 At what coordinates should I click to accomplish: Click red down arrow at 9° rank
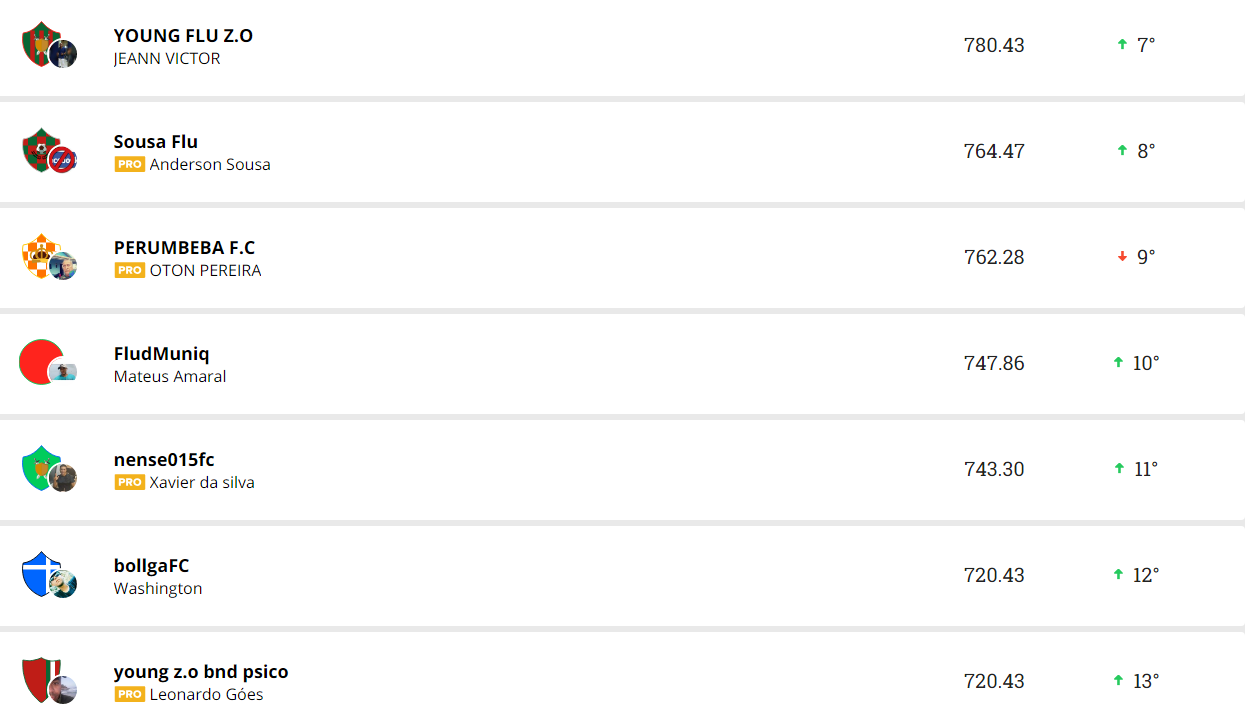tap(1122, 257)
